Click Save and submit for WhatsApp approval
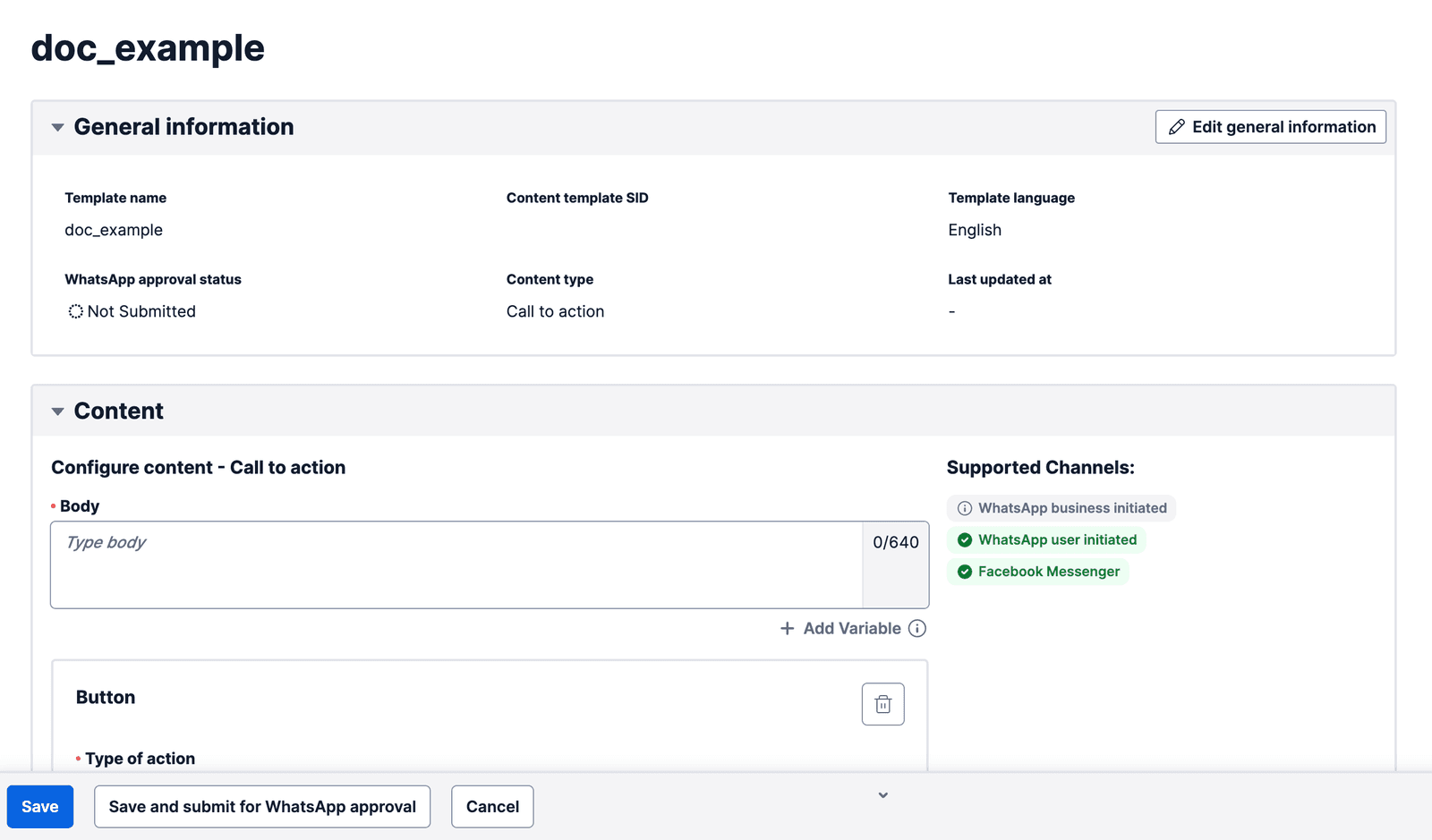The image size is (1432, 840). (262, 806)
